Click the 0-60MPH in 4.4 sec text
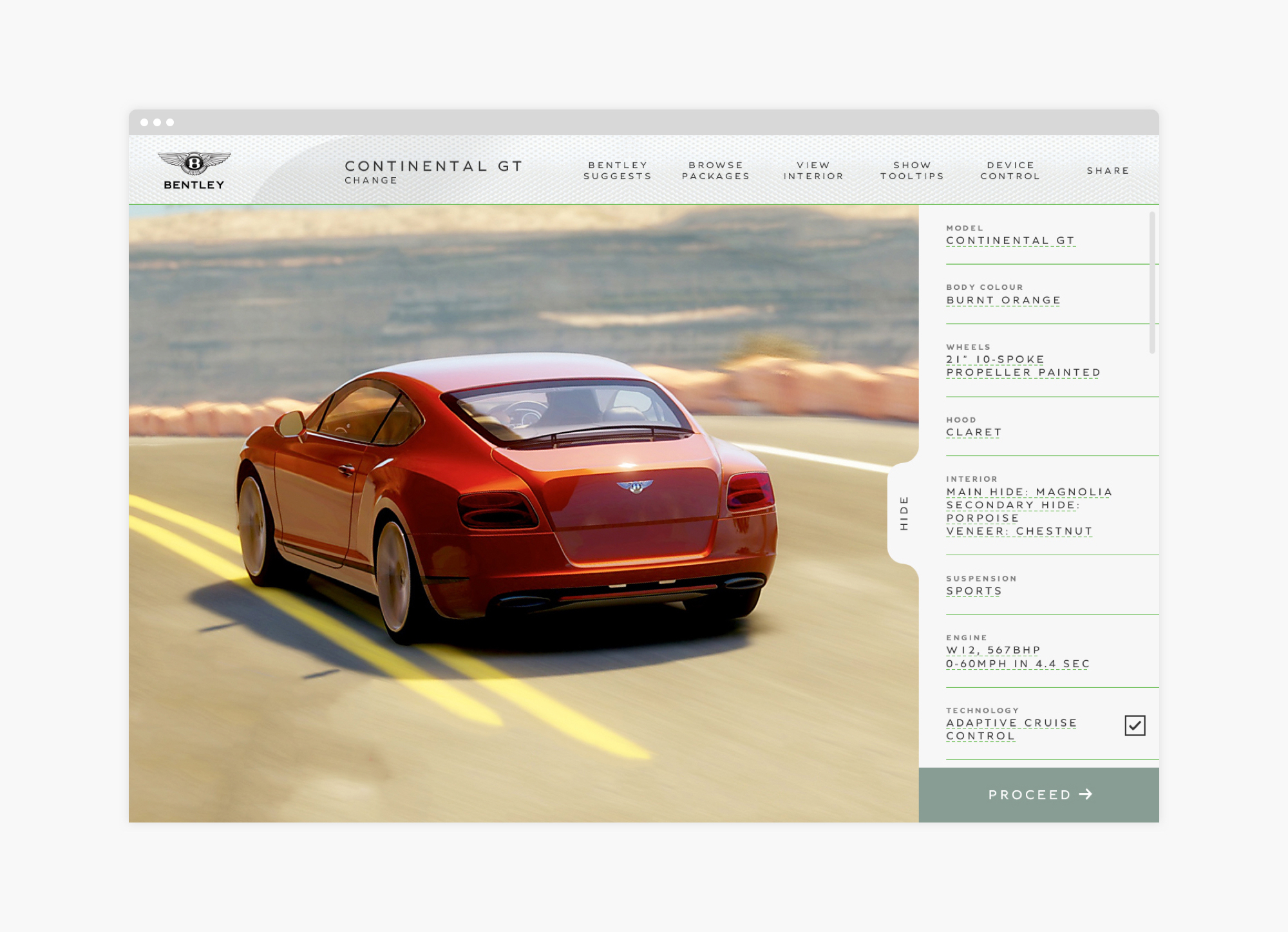This screenshot has width=1288, height=932. point(1018,664)
